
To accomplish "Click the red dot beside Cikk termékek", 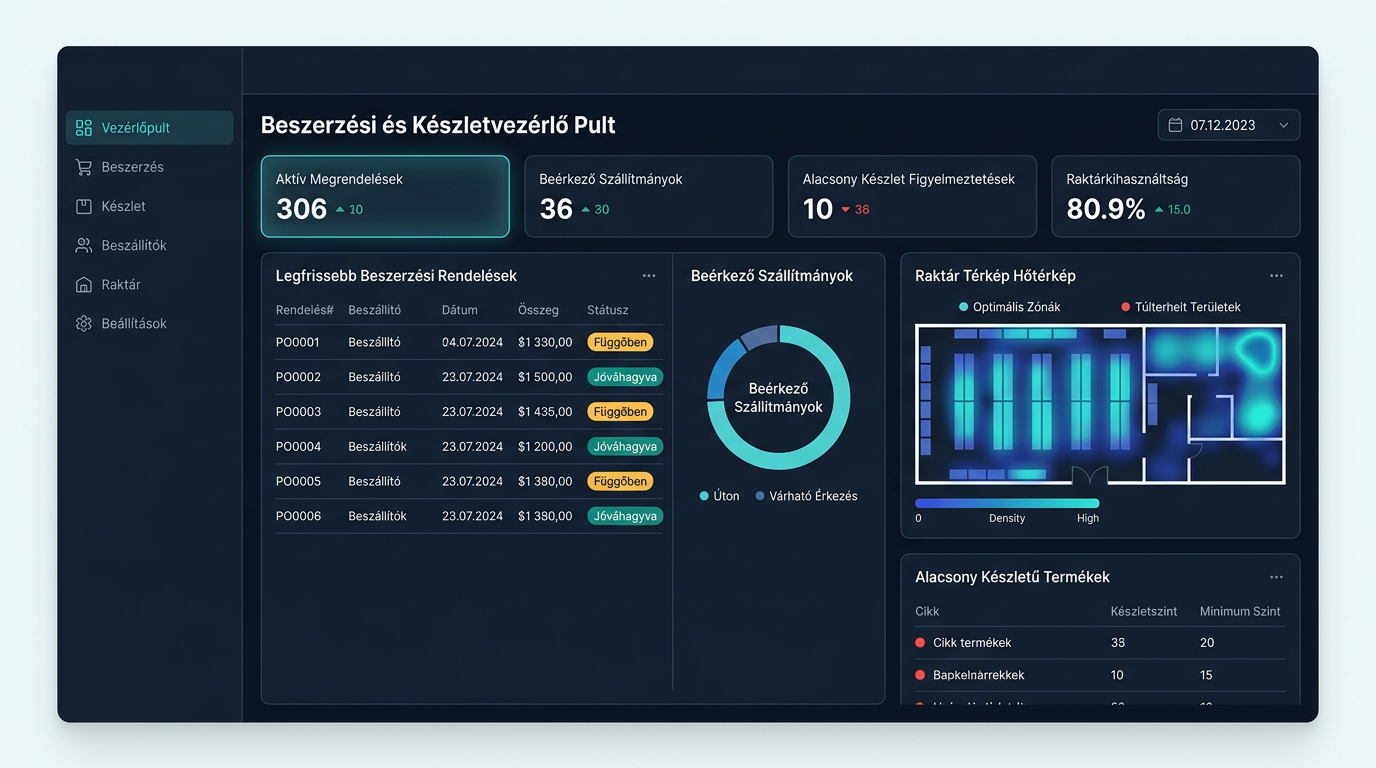I will [x=920, y=642].
